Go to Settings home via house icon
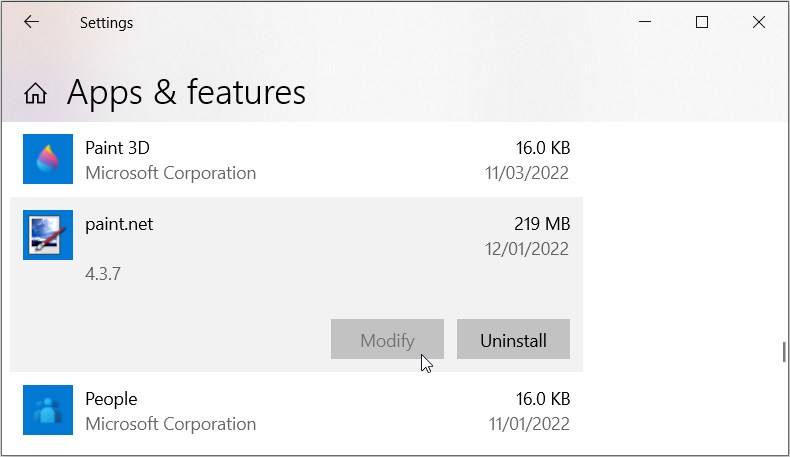This screenshot has width=790, height=457. pos(36,93)
